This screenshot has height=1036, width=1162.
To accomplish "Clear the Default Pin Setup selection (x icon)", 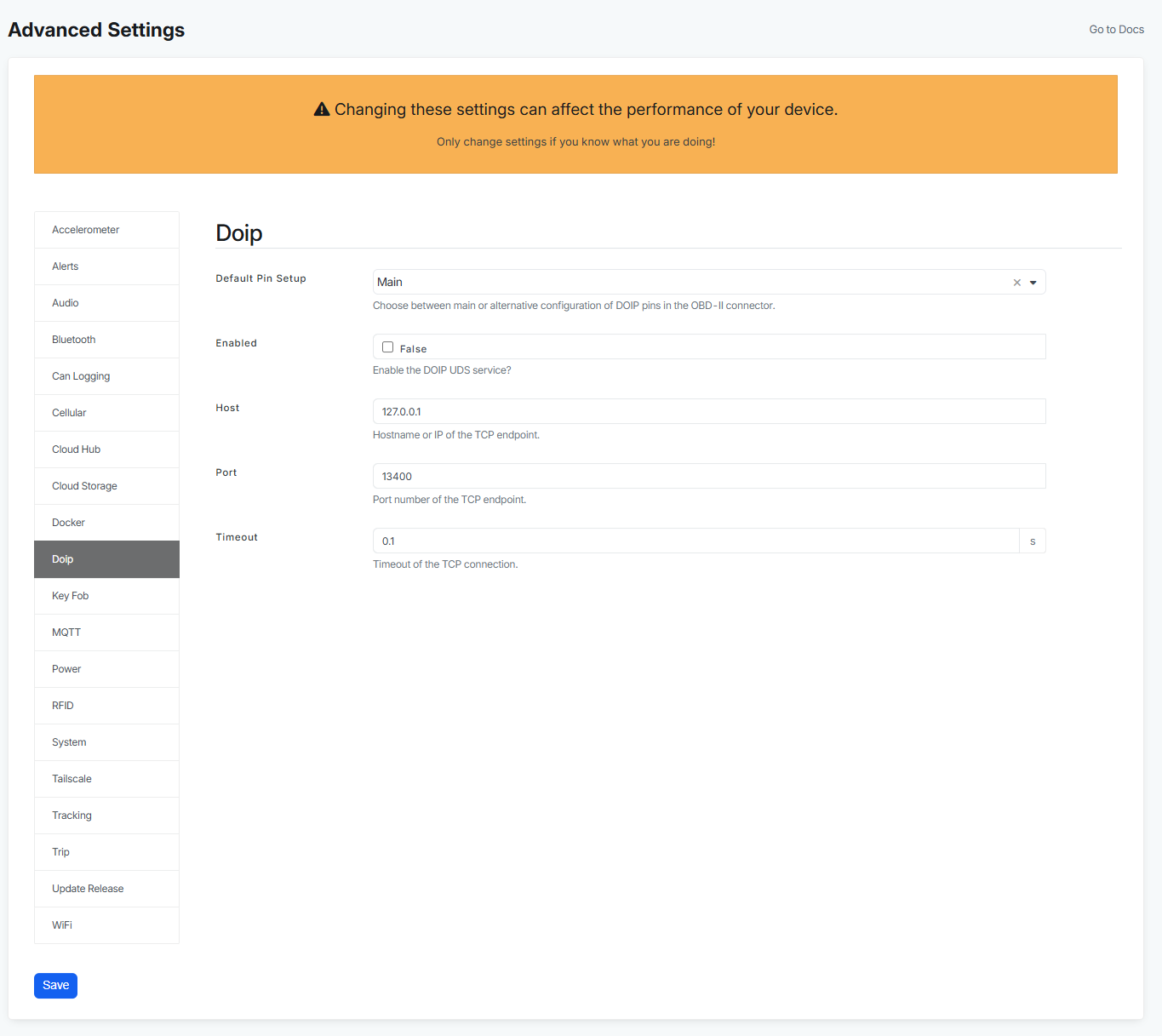I will [x=1016, y=283].
